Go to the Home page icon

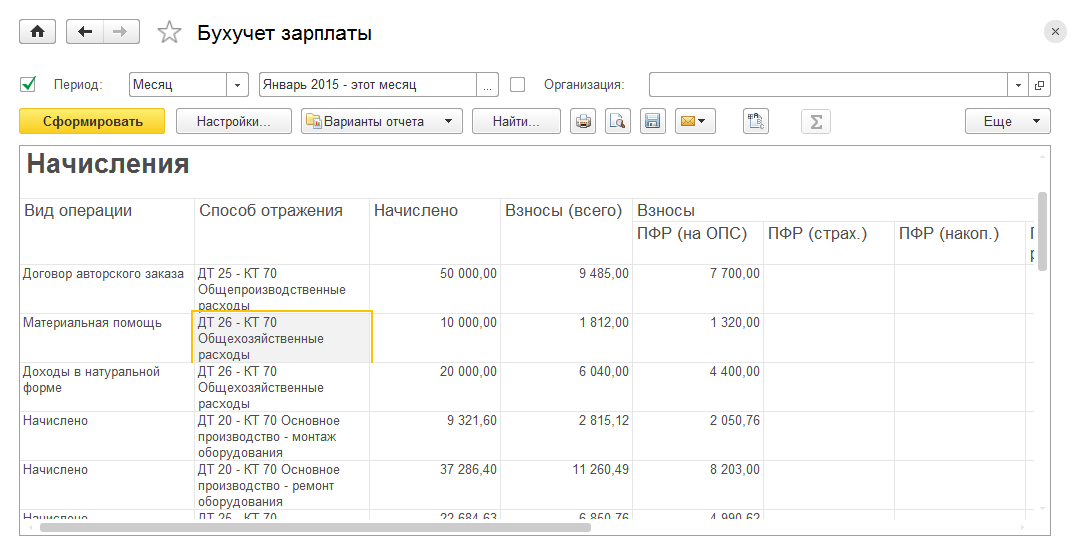pyautogui.click(x=38, y=32)
